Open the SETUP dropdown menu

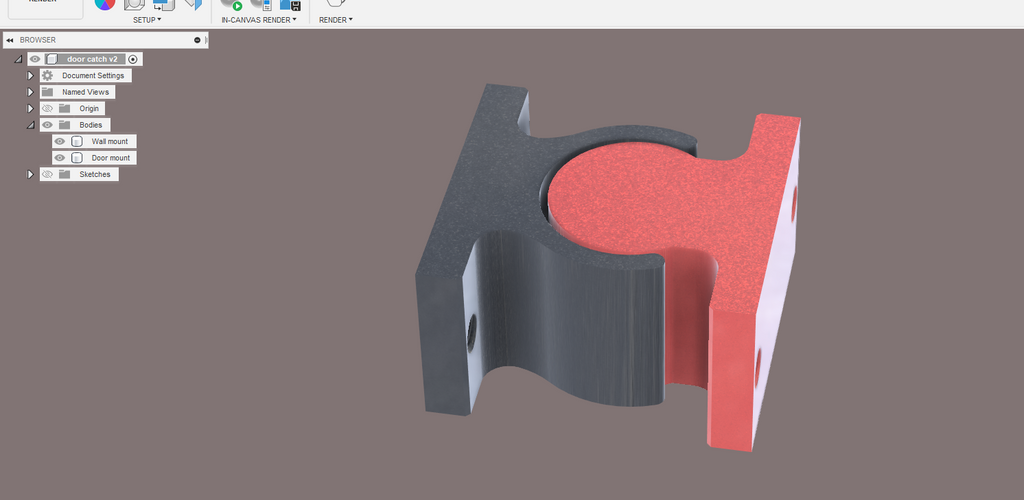pyautogui.click(x=147, y=20)
